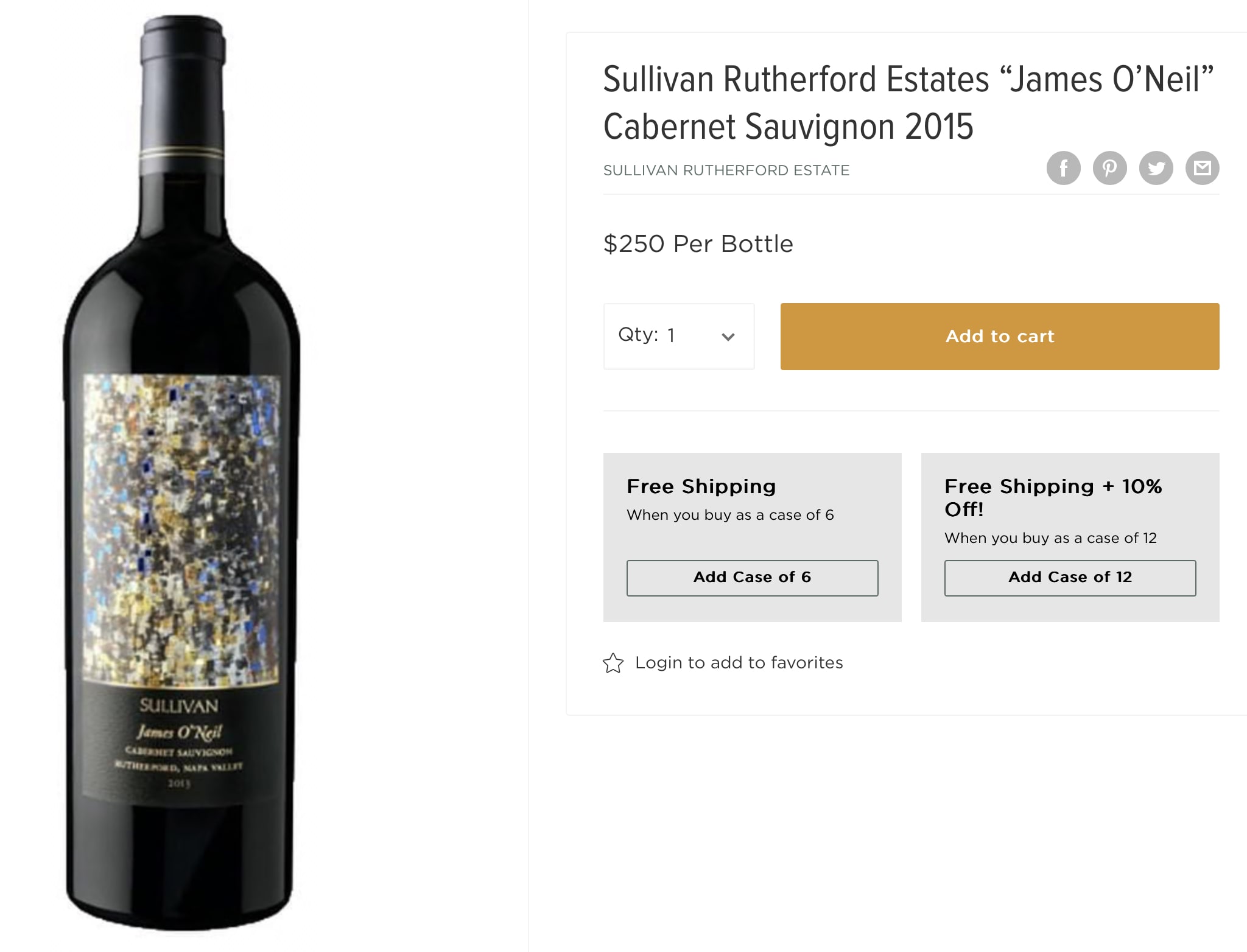This screenshot has width=1247, height=952.
Task: Tweet this wine via Twitter icon
Action: tap(1156, 168)
